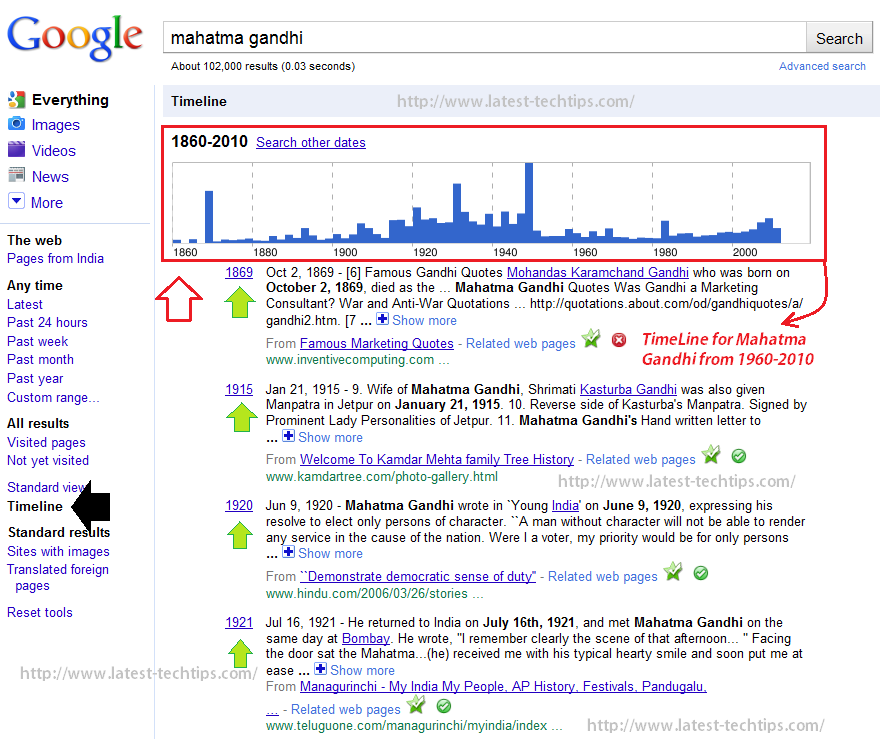Click the red remove icon on the Famous Marketing Quotes result
The height and width of the screenshot is (739, 880).
pyautogui.click(x=619, y=340)
